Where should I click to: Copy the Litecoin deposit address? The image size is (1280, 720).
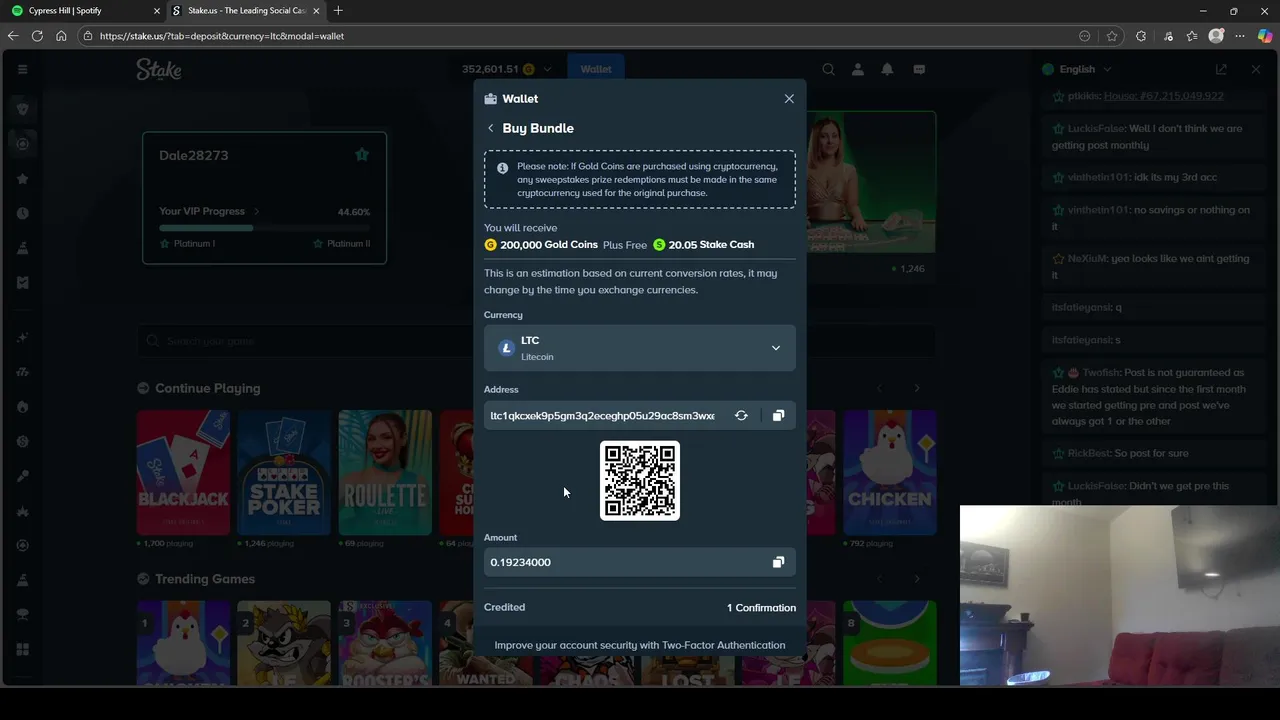coord(778,415)
